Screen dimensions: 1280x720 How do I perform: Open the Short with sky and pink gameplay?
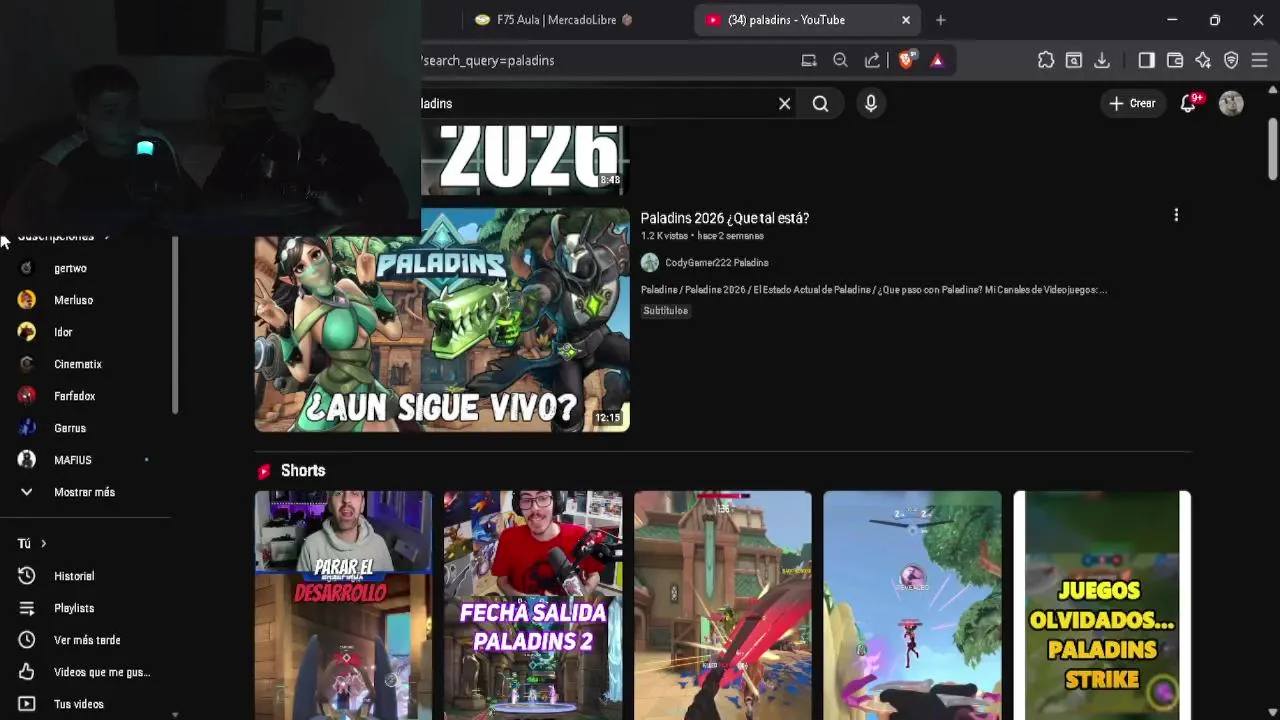(x=912, y=605)
